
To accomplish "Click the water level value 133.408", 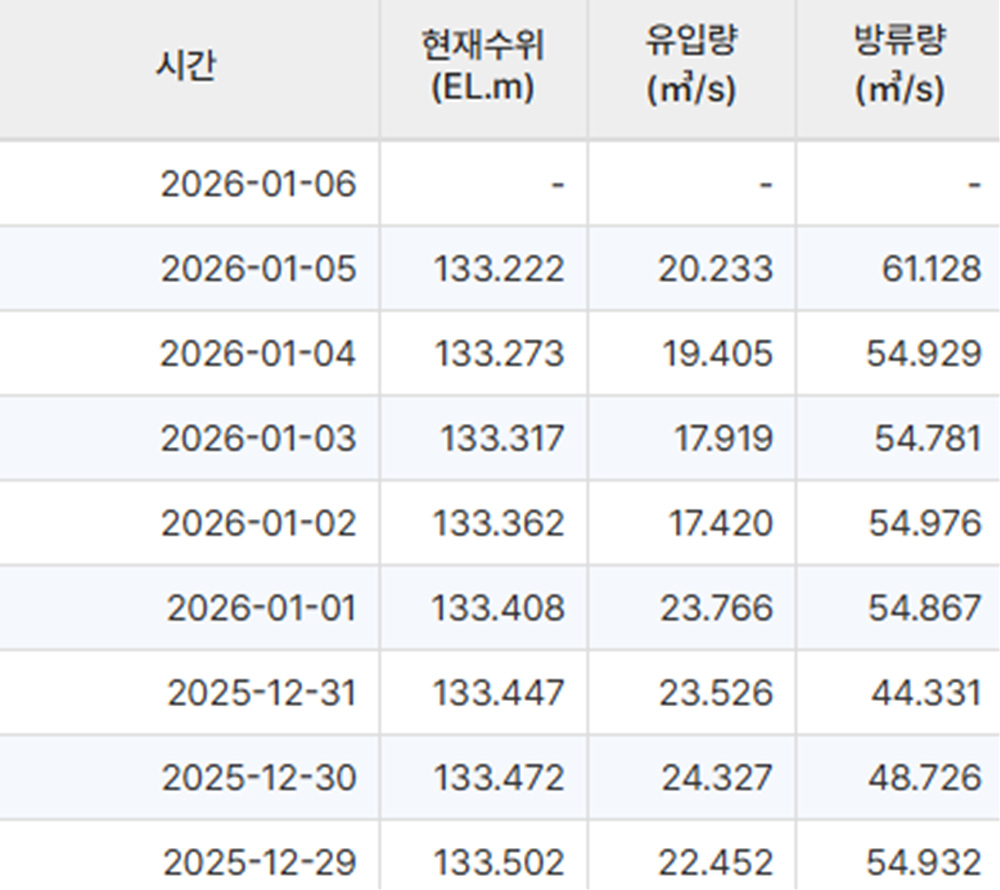I will click(498, 608).
